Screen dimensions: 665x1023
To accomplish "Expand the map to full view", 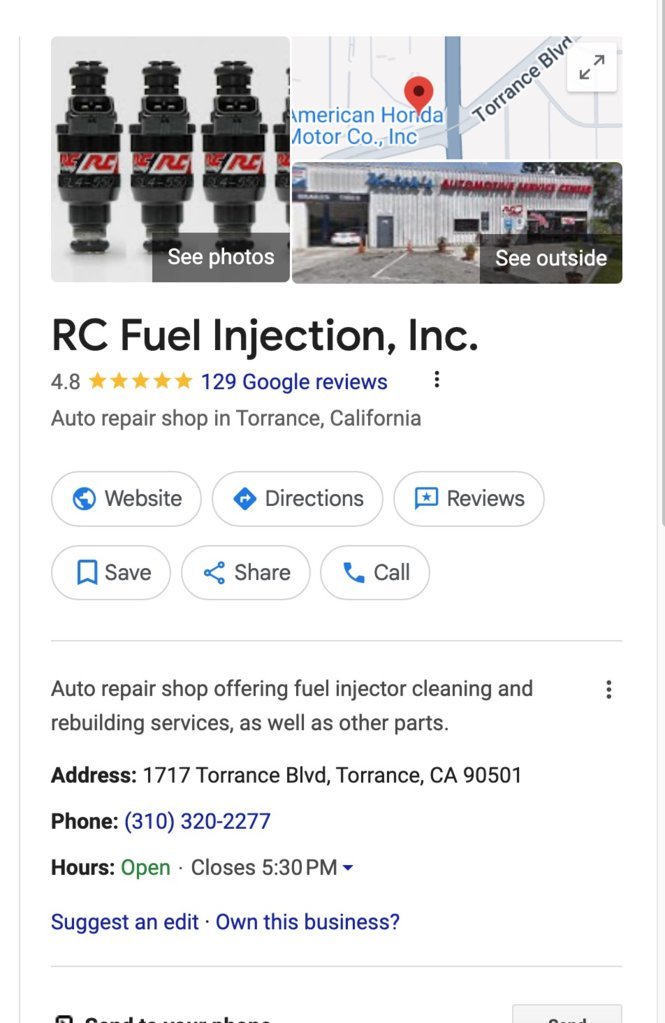I will [x=591, y=68].
